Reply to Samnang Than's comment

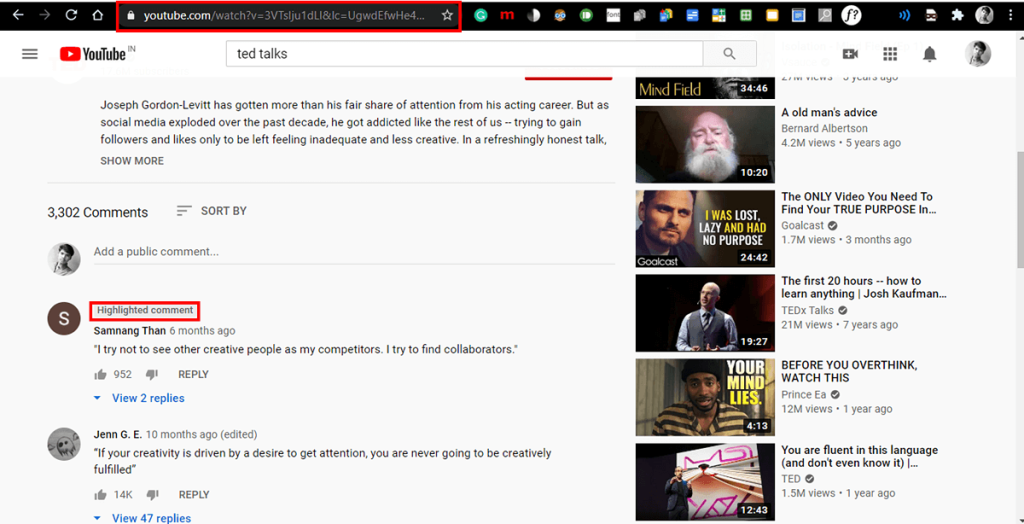tap(193, 375)
